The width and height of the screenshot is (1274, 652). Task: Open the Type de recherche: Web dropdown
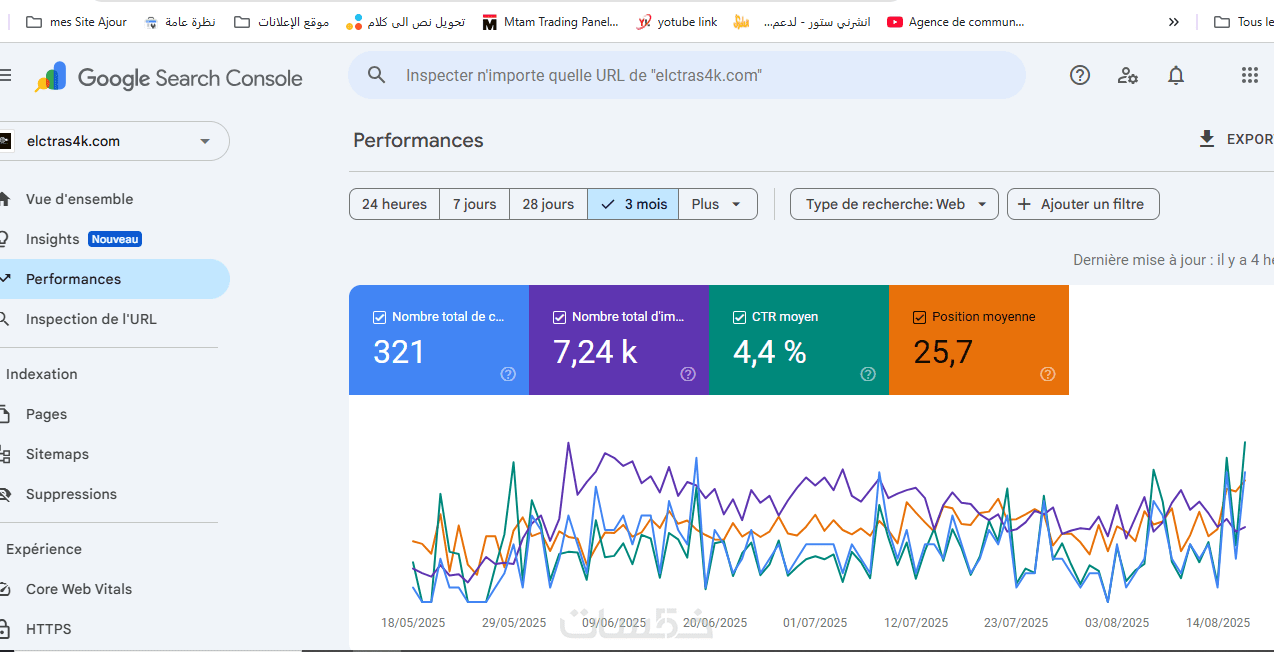894,204
